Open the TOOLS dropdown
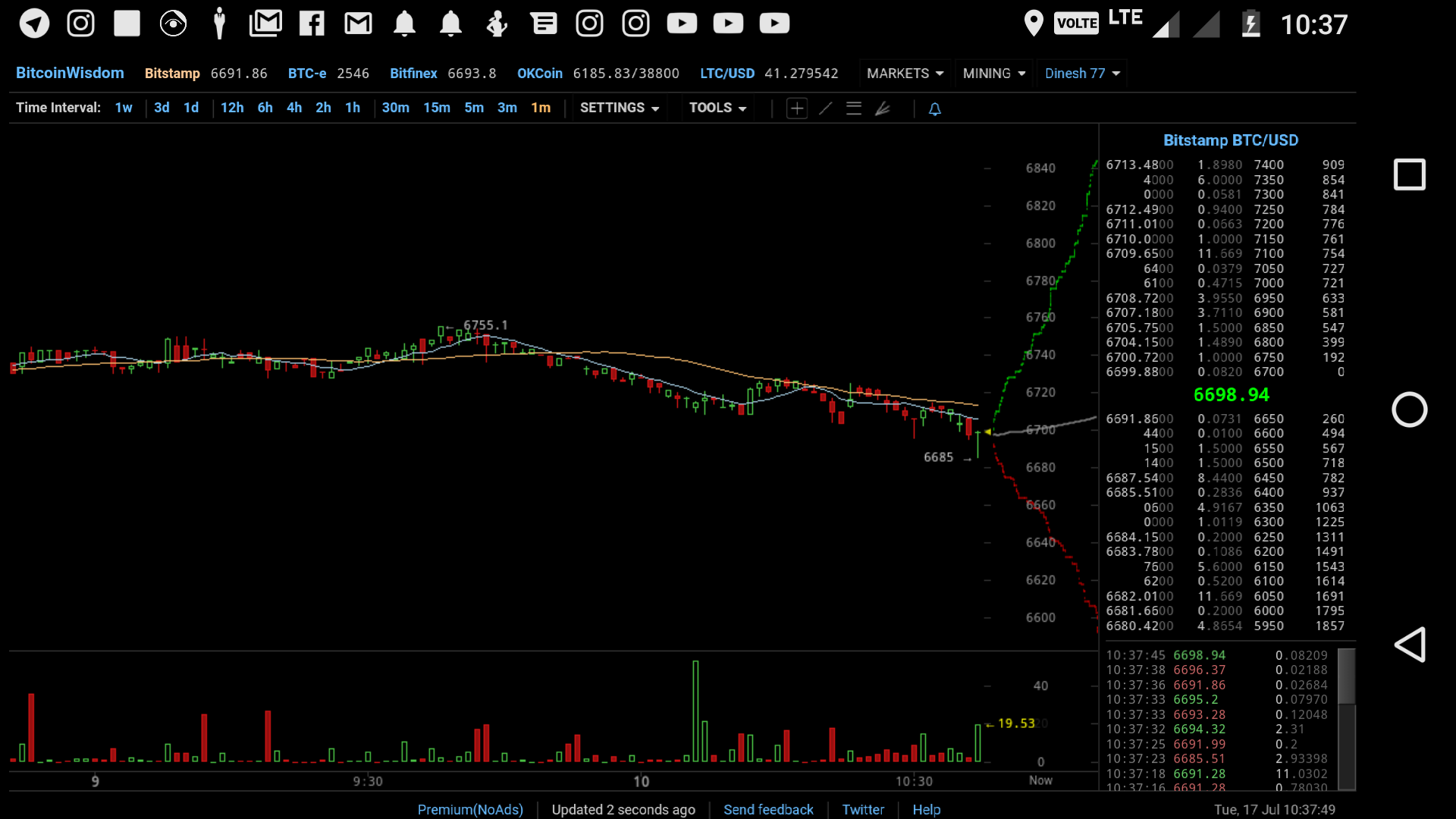This screenshot has width=1456, height=819. pyautogui.click(x=717, y=108)
